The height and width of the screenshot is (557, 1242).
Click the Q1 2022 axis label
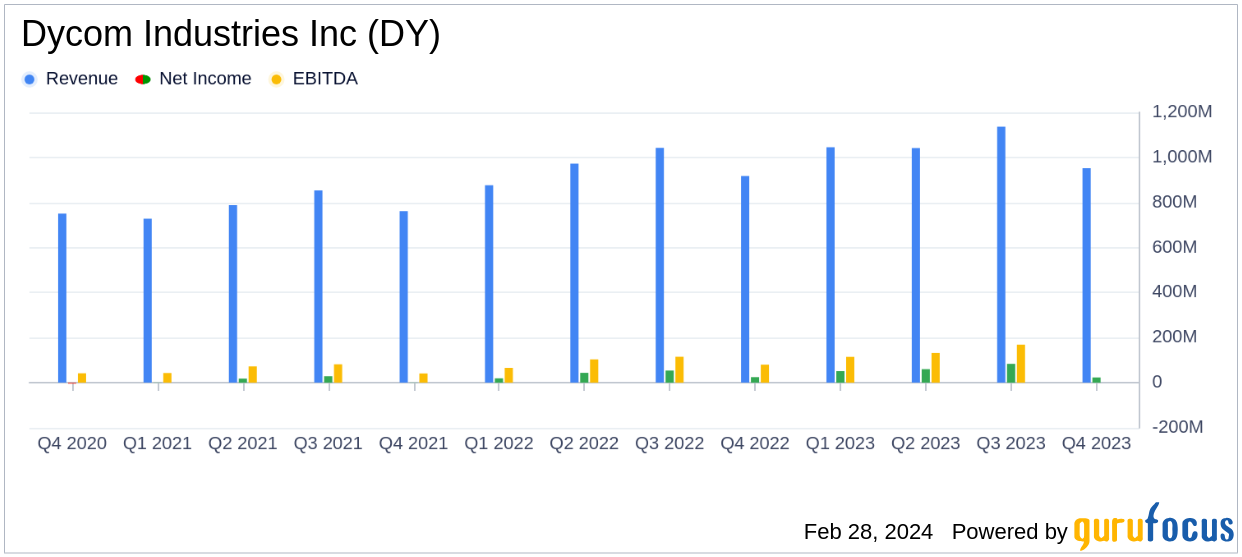[x=499, y=443]
